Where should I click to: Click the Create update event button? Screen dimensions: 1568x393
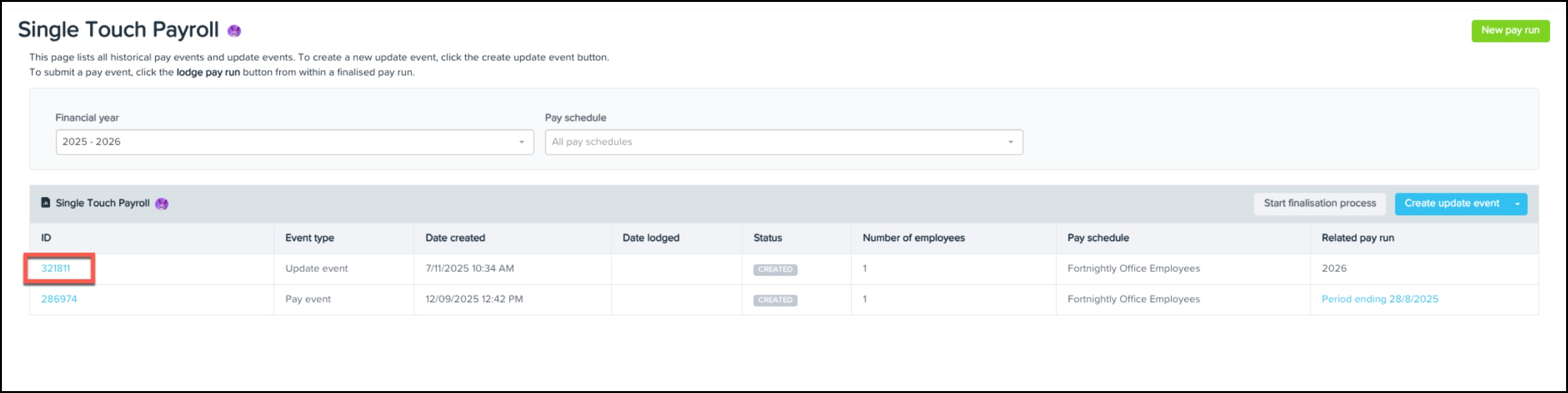tap(1451, 204)
